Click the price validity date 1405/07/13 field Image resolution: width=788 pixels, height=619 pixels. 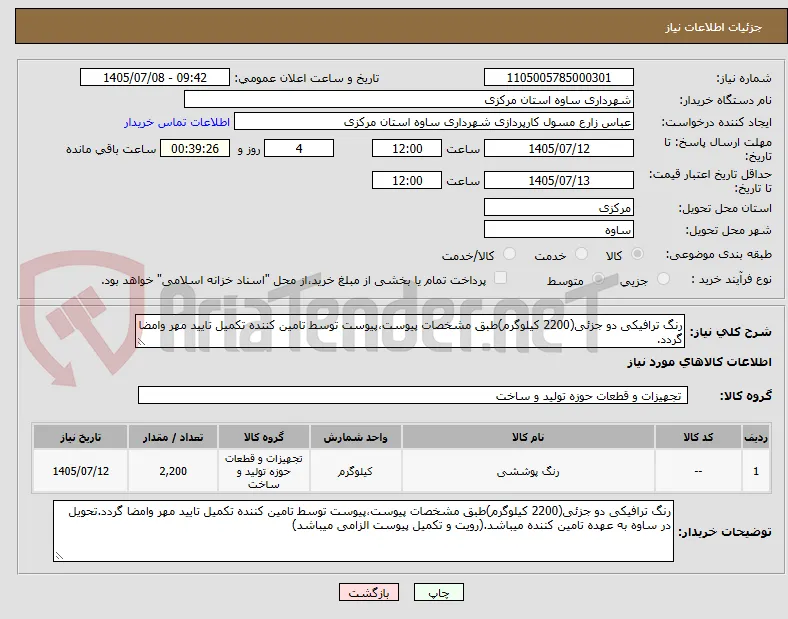point(558,180)
